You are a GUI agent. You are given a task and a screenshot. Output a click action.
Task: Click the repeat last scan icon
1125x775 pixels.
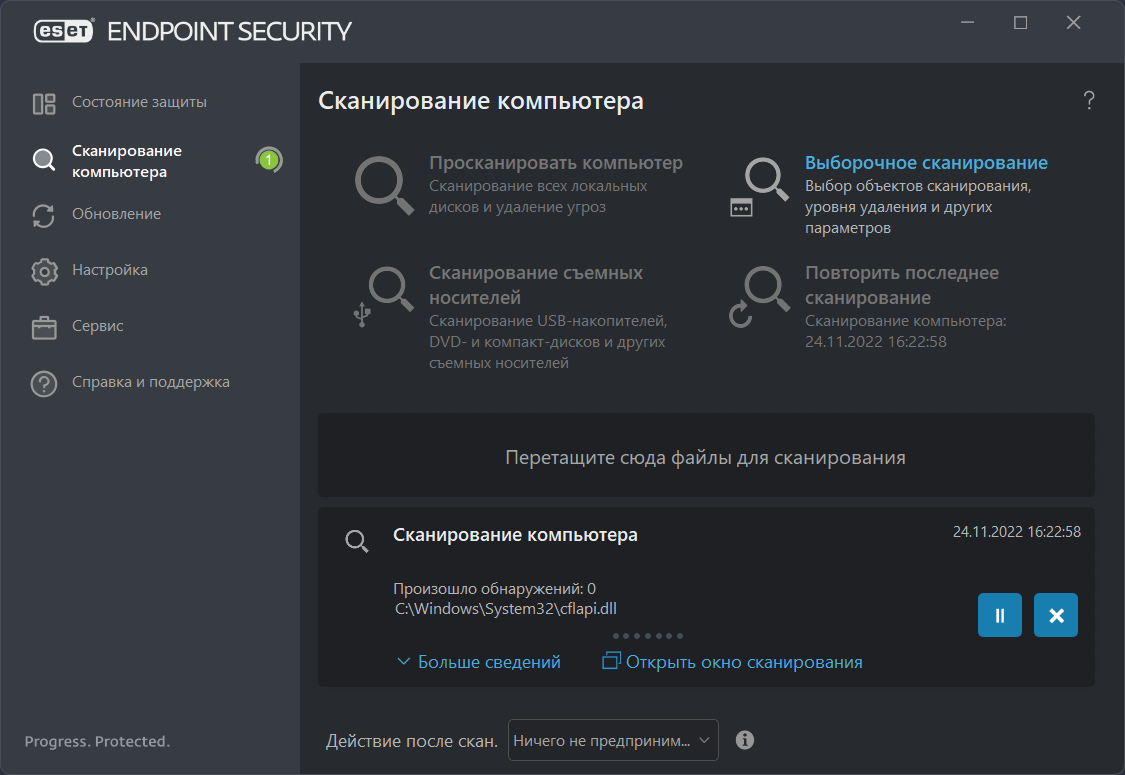coord(759,296)
